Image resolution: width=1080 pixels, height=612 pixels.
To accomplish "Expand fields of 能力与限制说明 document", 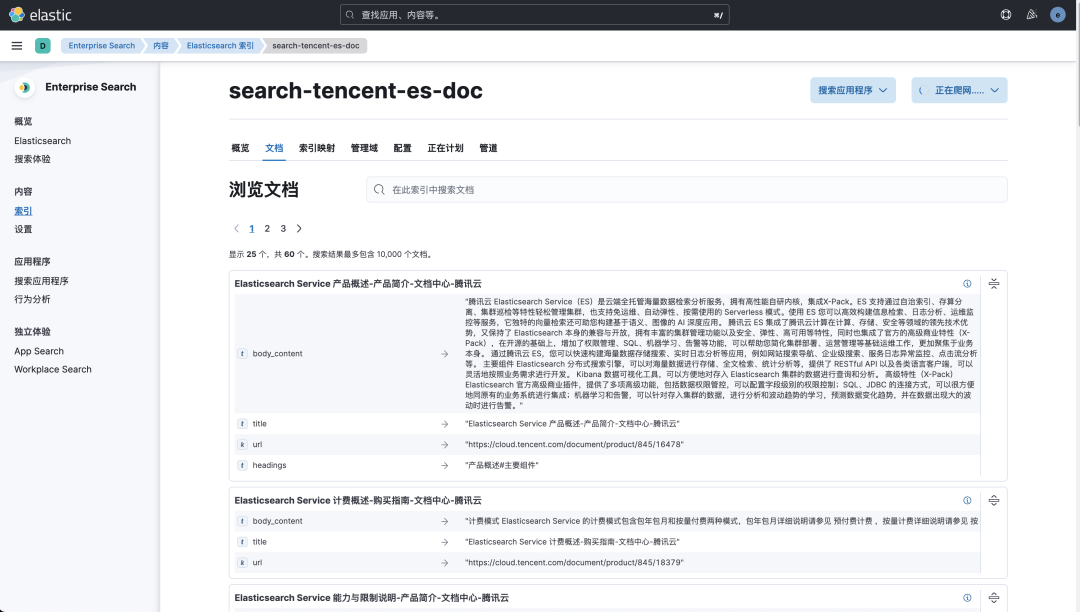I will [994, 598].
